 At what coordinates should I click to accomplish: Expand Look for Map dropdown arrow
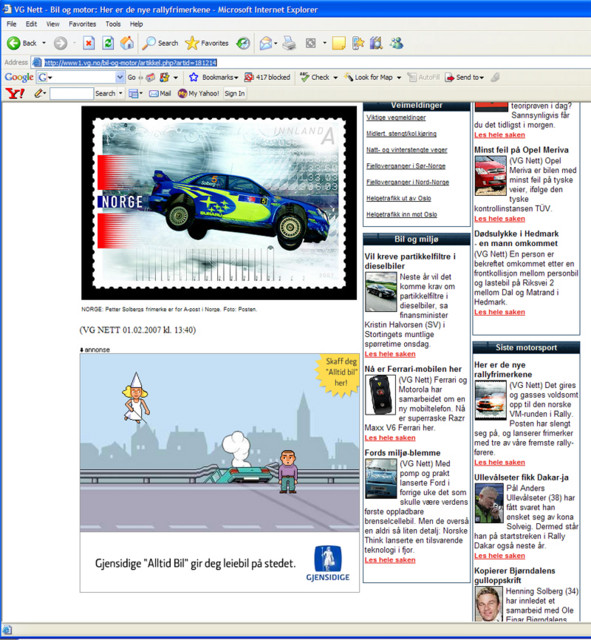pos(399,78)
